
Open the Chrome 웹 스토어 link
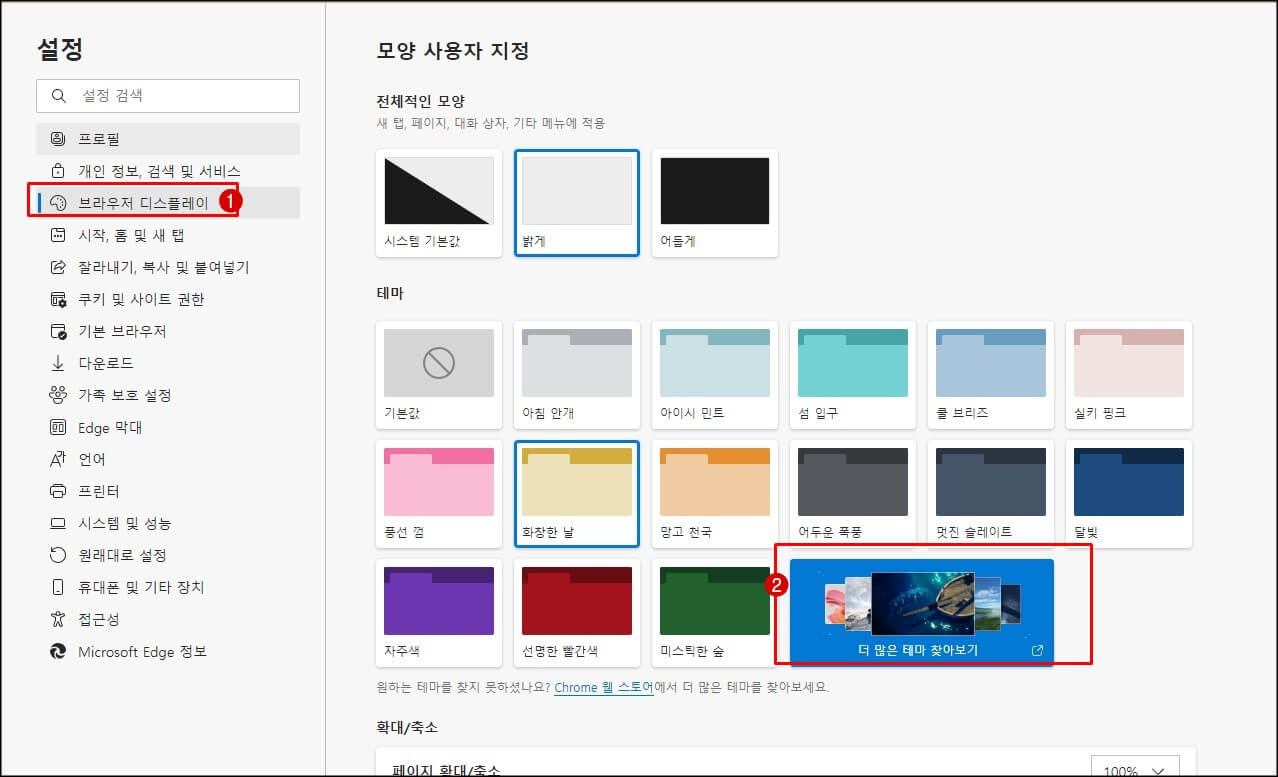point(604,688)
